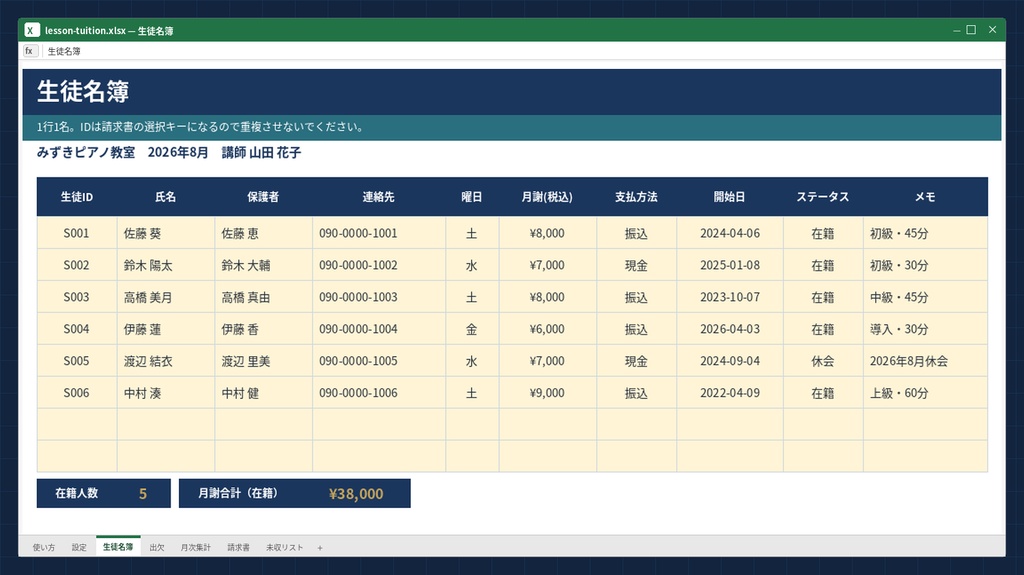1024x575 pixels.
Task: Click the 生徒ID column header
Action: 77,197
